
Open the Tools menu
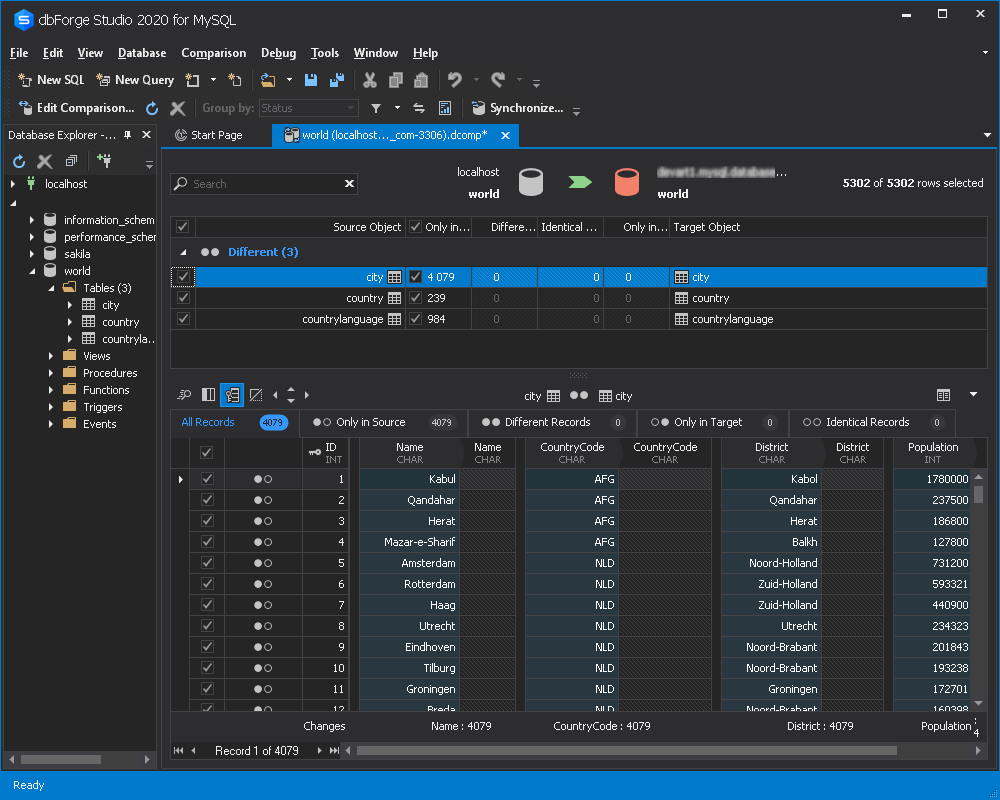point(325,53)
